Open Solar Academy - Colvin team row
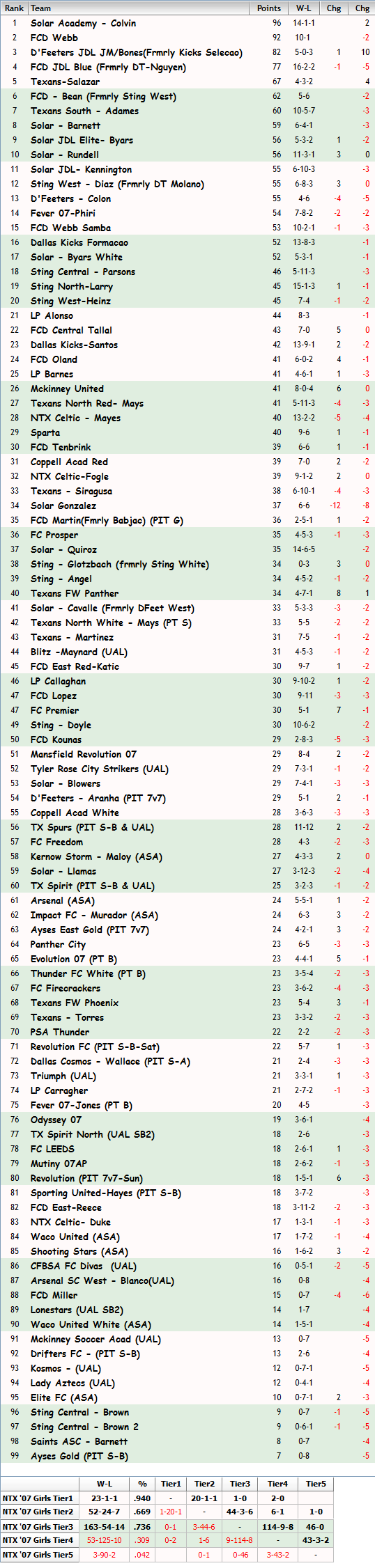Viewport: 375px width, 1568px height. click(187, 23)
